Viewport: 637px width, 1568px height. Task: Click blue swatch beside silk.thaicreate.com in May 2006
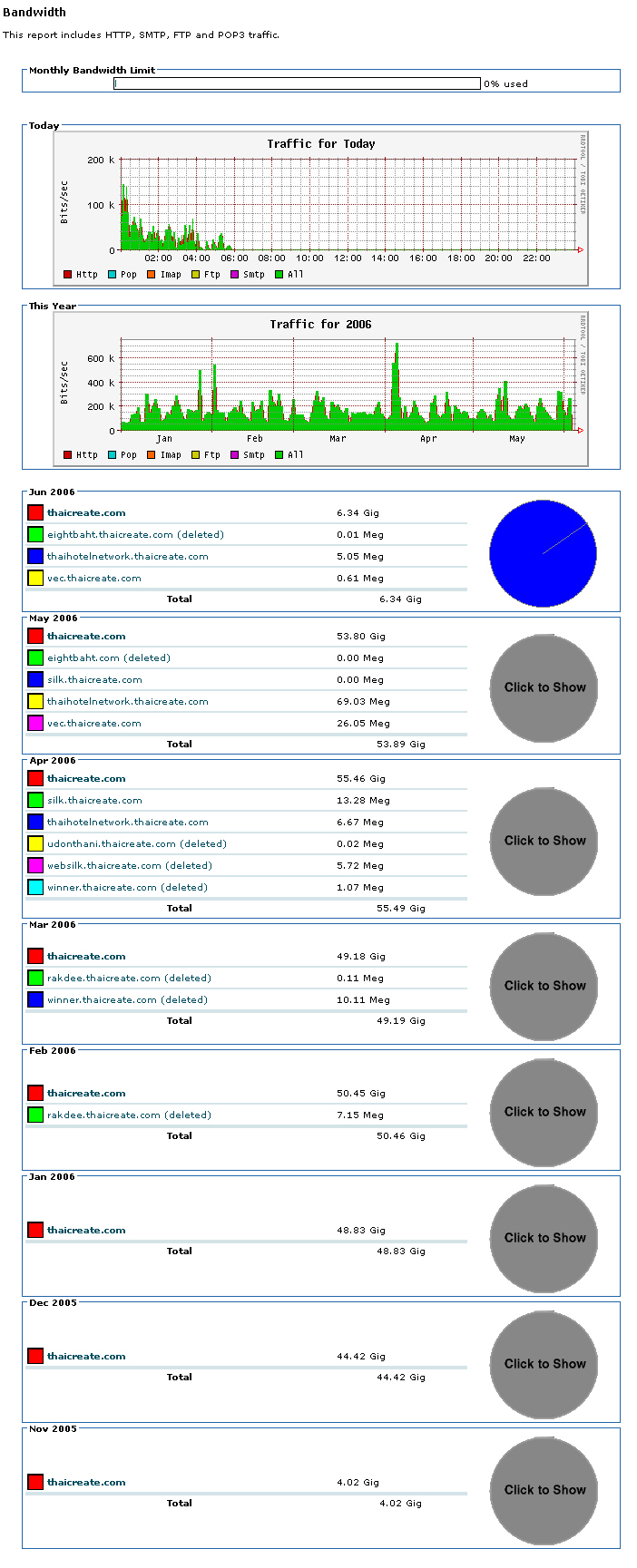point(35,680)
